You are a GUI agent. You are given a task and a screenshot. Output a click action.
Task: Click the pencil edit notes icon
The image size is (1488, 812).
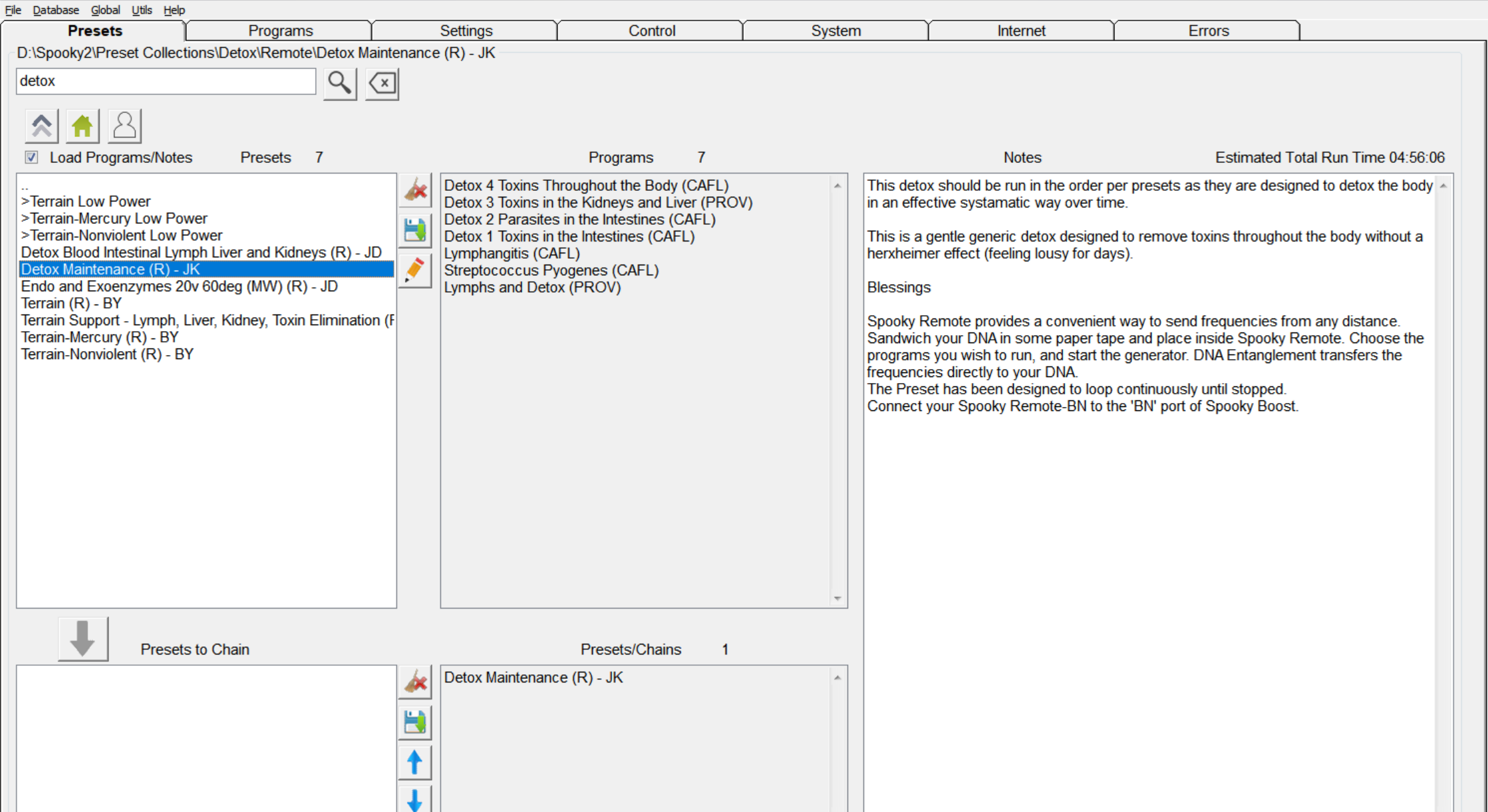[415, 271]
